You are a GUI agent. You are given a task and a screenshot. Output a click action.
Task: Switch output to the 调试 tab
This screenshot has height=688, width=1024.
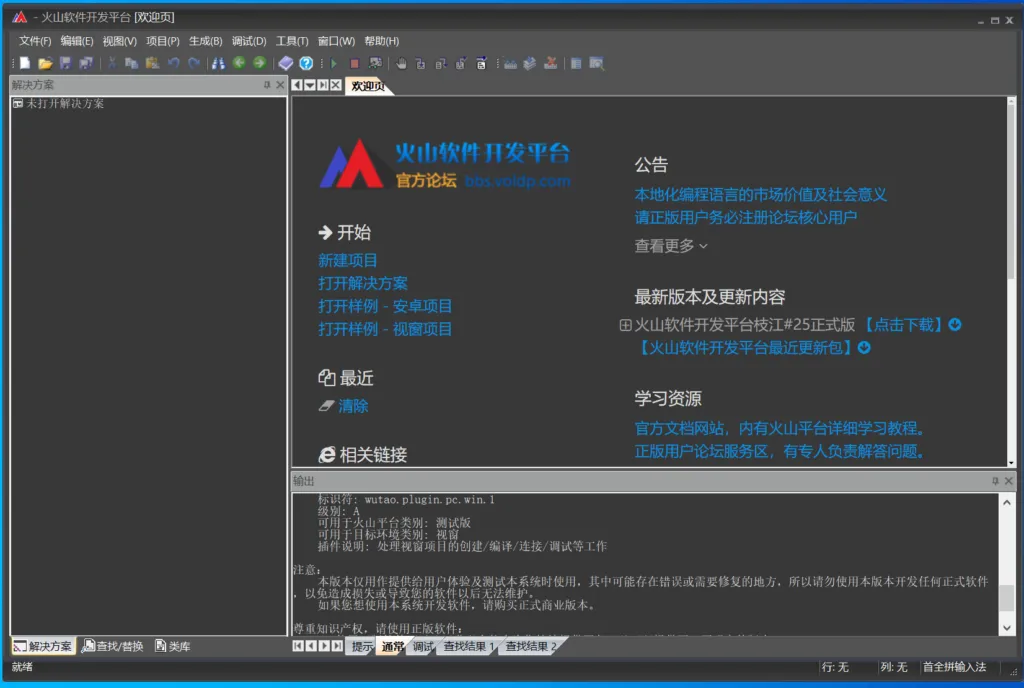tap(423, 646)
